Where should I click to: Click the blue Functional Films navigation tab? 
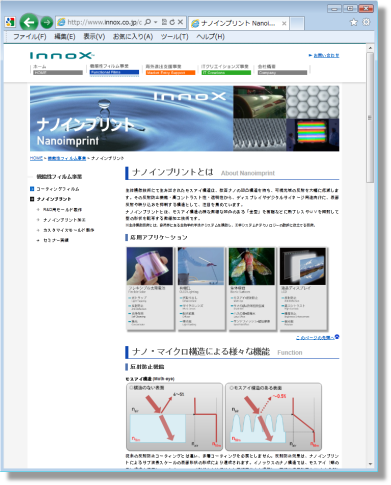(x=114, y=72)
